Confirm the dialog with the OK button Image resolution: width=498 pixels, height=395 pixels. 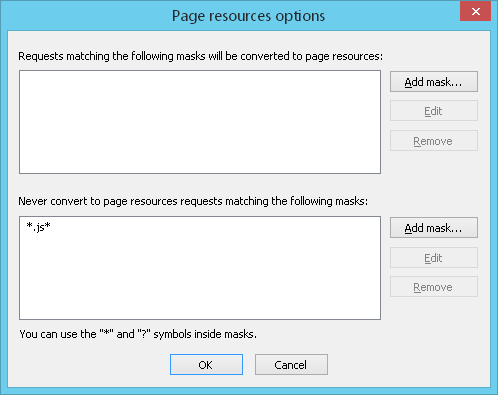point(206,365)
